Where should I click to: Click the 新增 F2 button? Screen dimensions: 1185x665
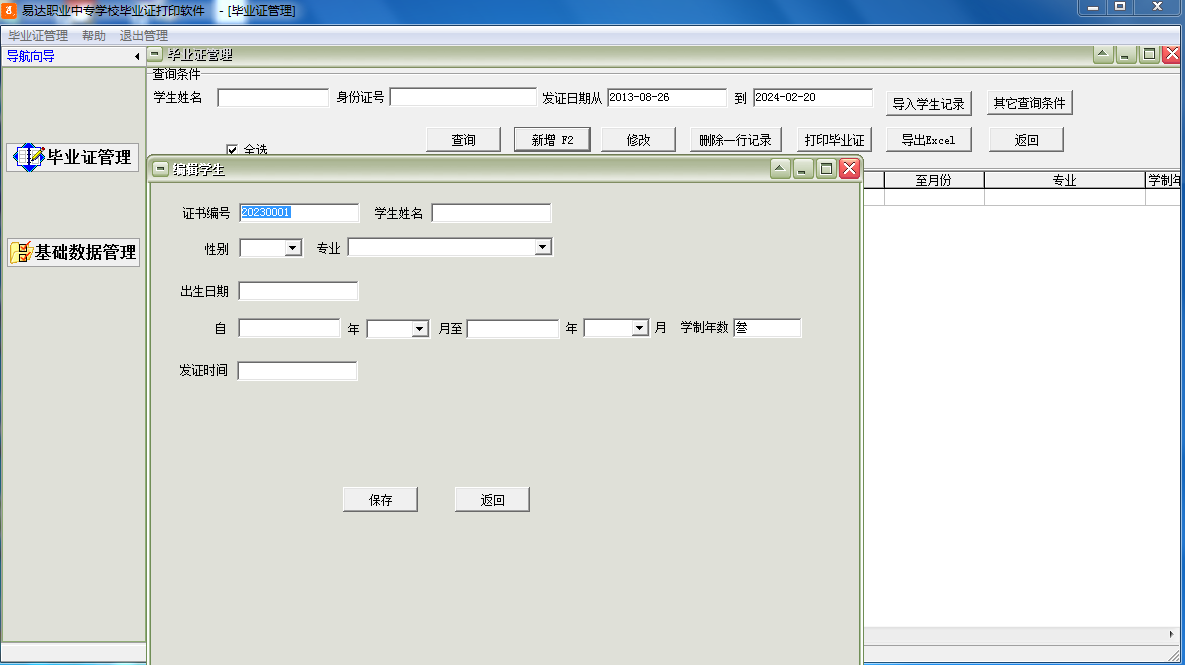(552, 140)
